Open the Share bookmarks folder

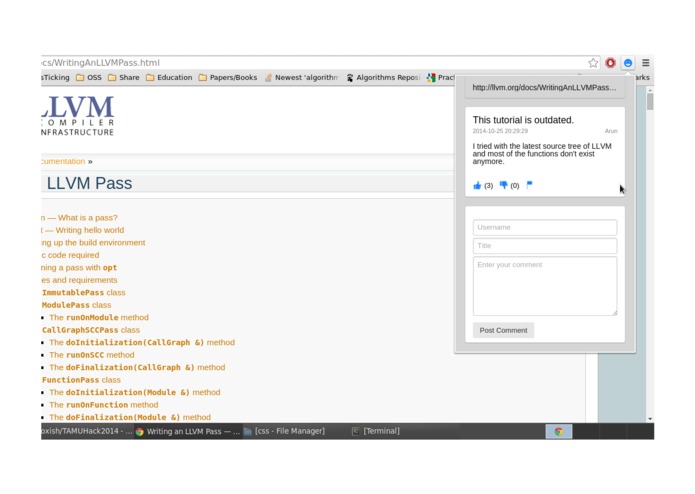(x=124, y=78)
